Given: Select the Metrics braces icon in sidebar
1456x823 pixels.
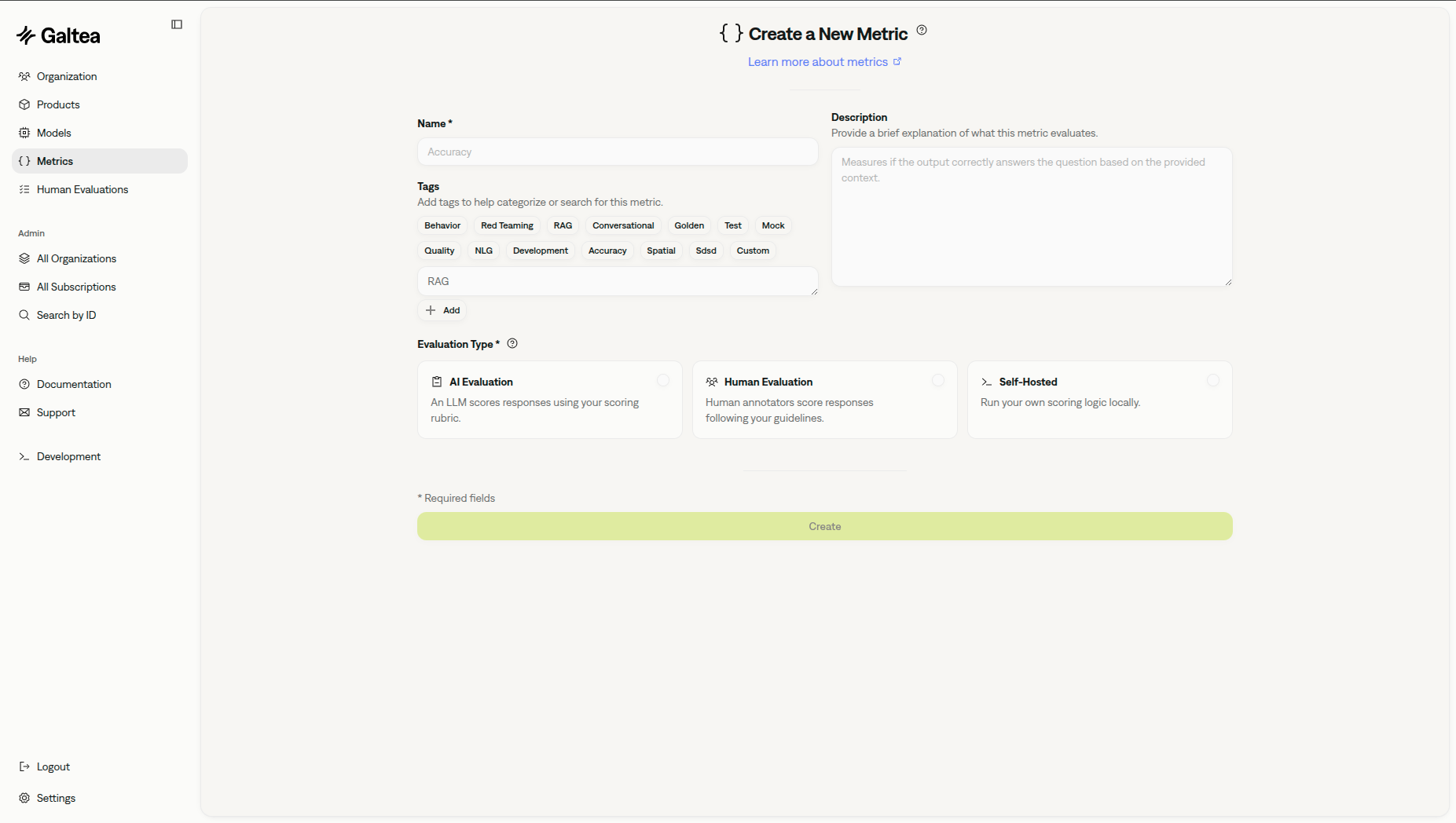Looking at the screenshot, I should point(24,160).
